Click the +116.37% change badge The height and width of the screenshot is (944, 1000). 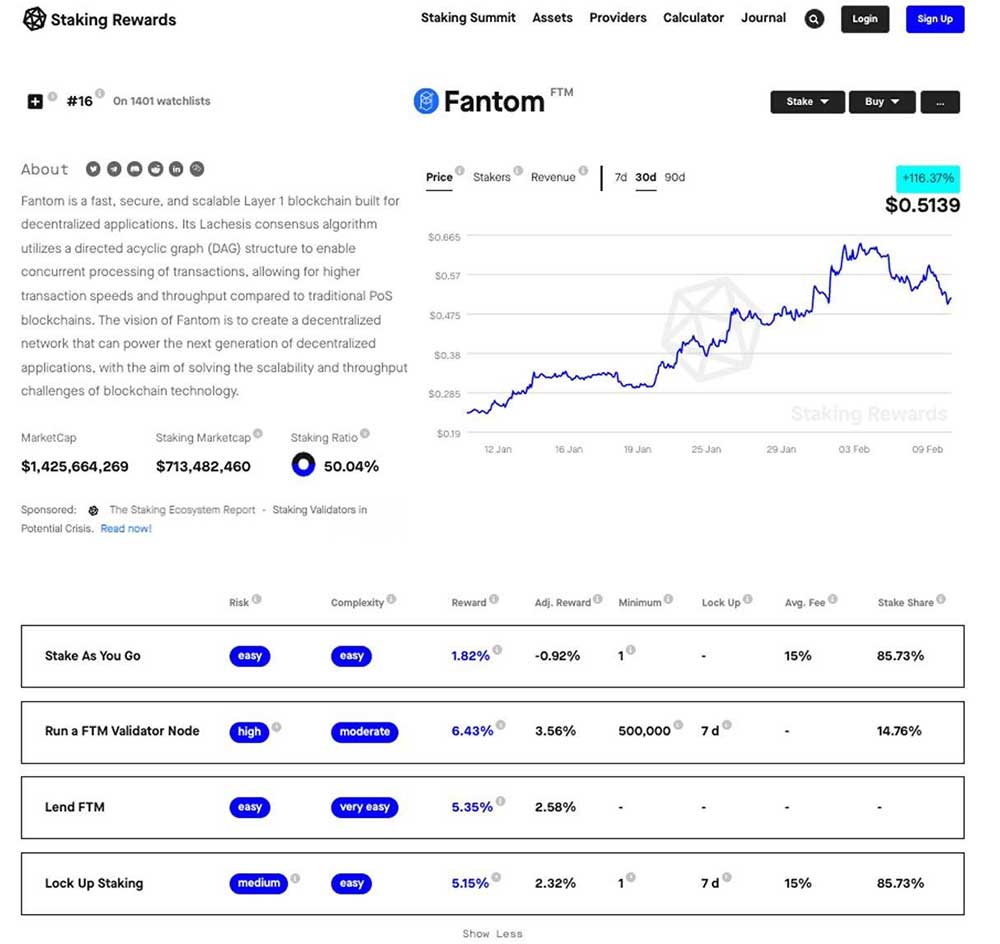pyautogui.click(x=928, y=179)
